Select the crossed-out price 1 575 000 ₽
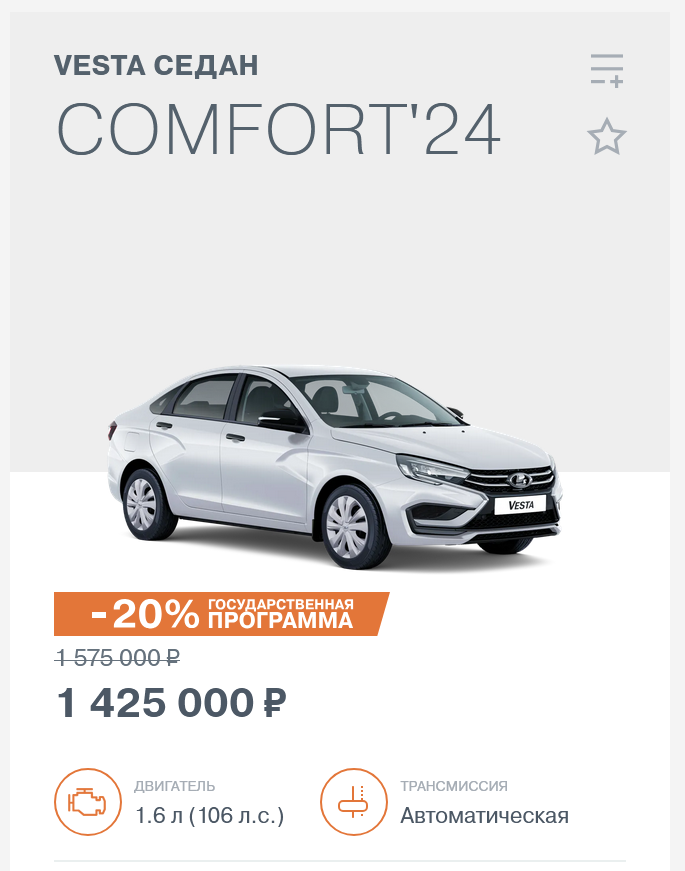685x871 pixels. pyautogui.click(x=118, y=658)
